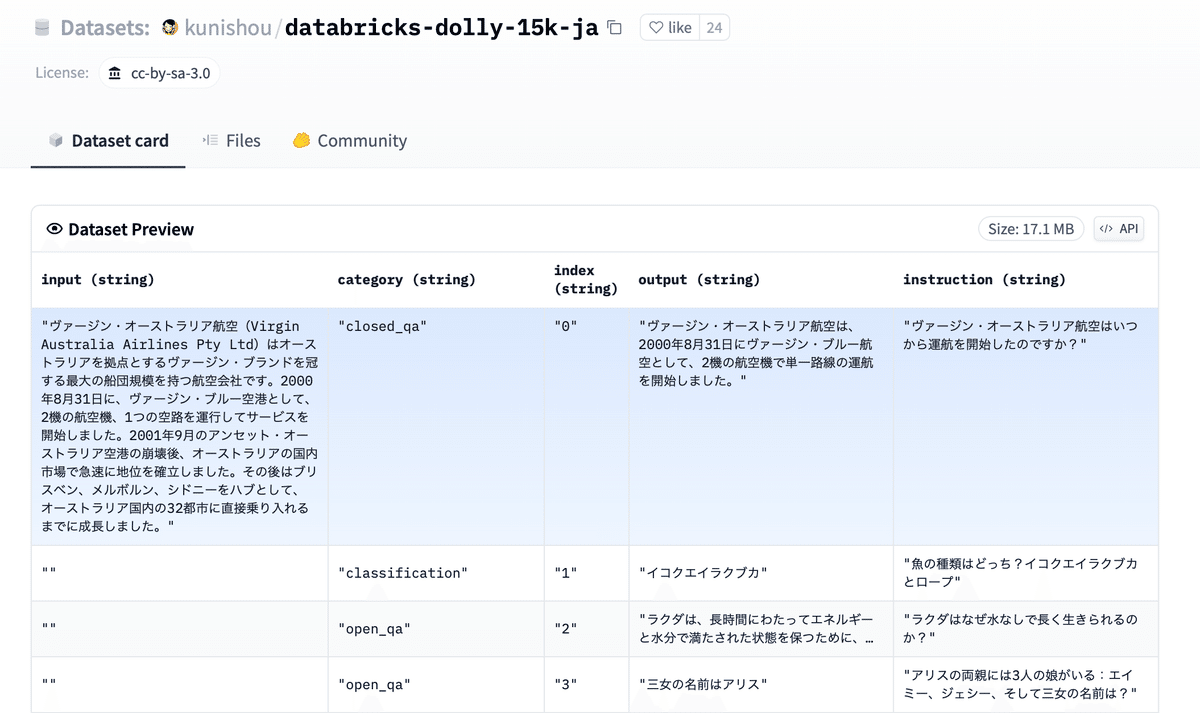This screenshot has width=1200, height=713.
Task: Click the code icon on the API button
Action: 1108,228
